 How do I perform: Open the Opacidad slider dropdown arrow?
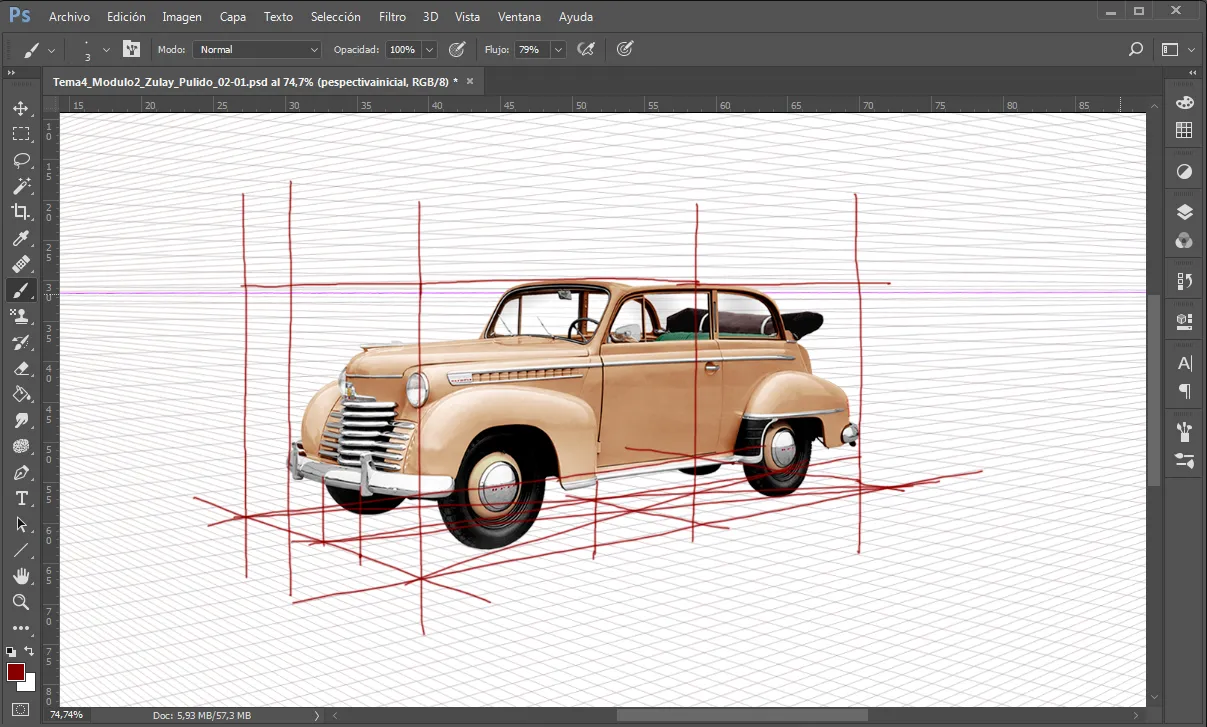[x=430, y=49]
